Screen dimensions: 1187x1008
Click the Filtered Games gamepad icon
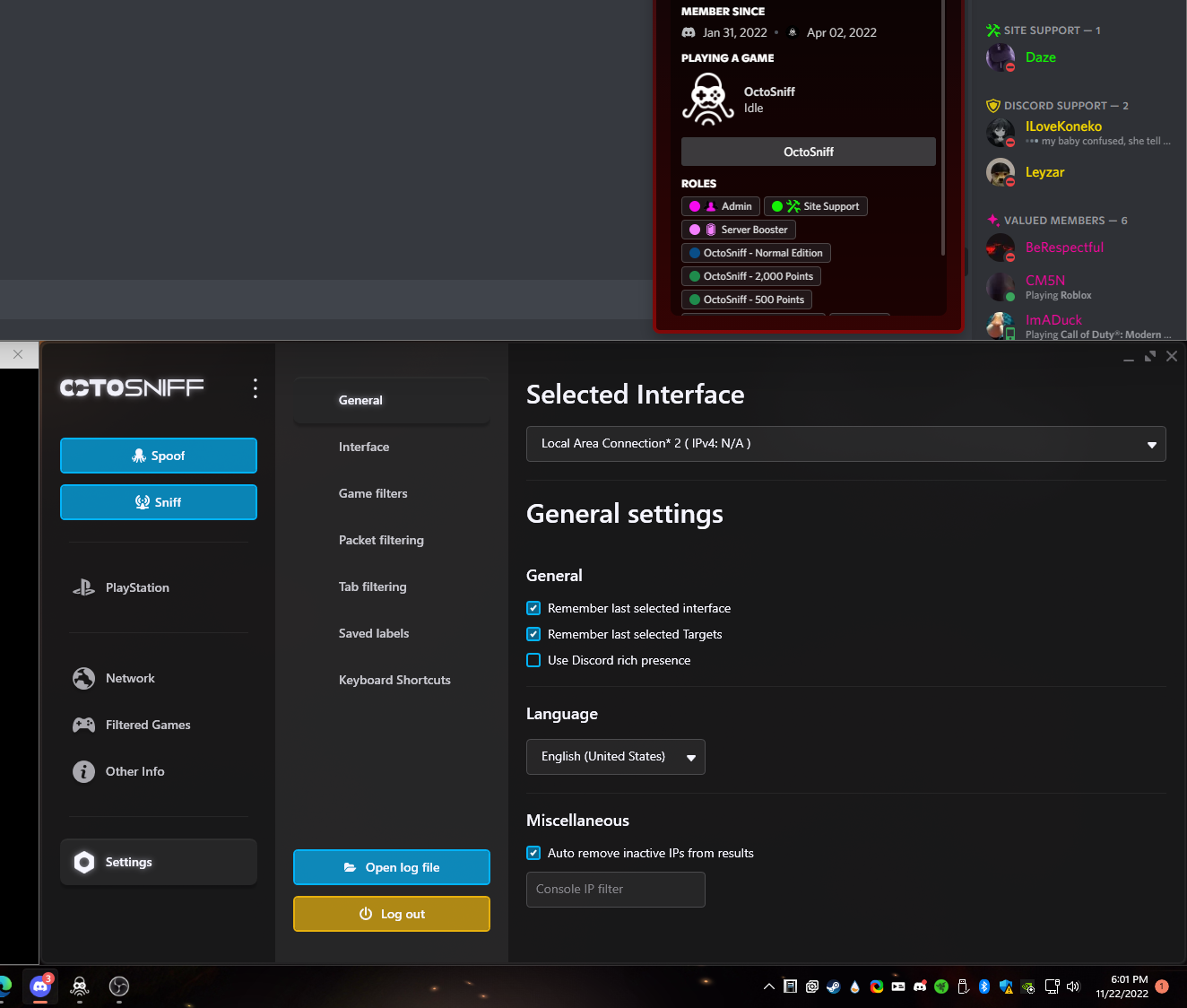tap(83, 725)
